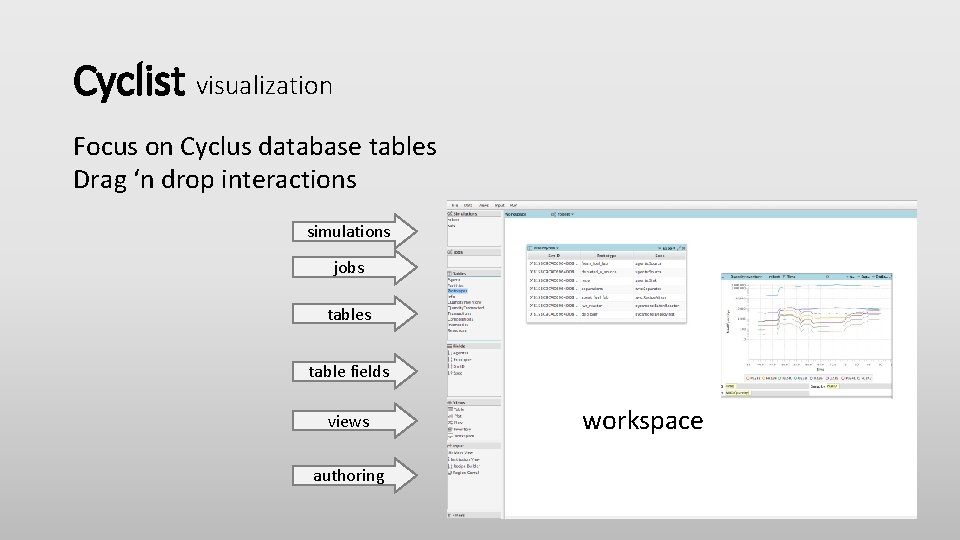Select the Workspace tab
The width and height of the screenshot is (960, 540).
pos(516,214)
